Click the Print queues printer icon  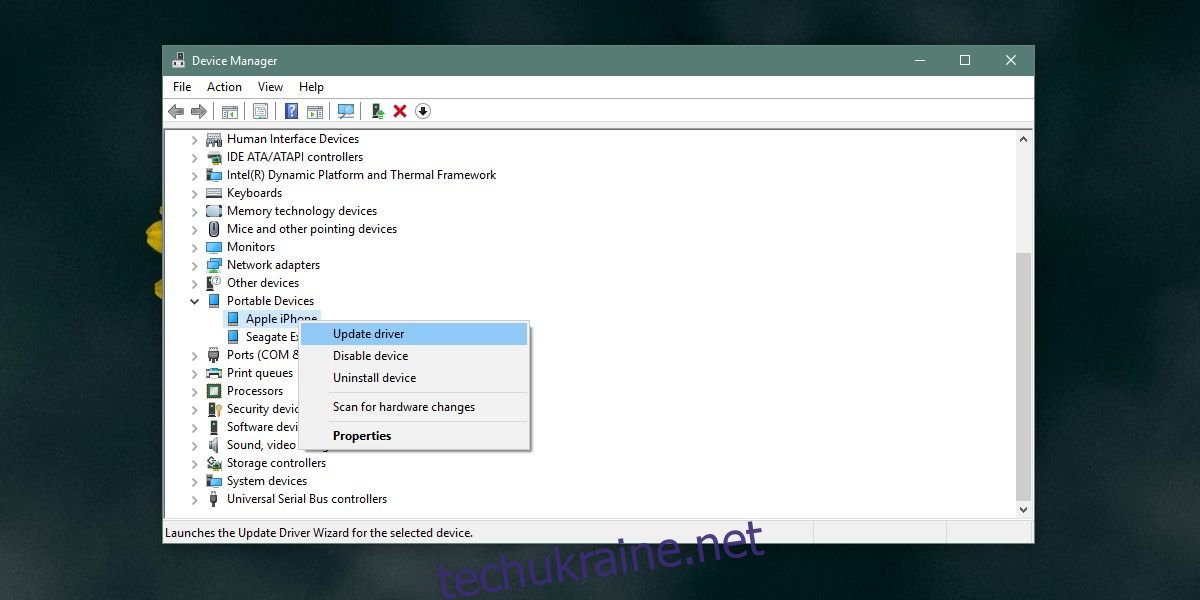(x=214, y=373)
